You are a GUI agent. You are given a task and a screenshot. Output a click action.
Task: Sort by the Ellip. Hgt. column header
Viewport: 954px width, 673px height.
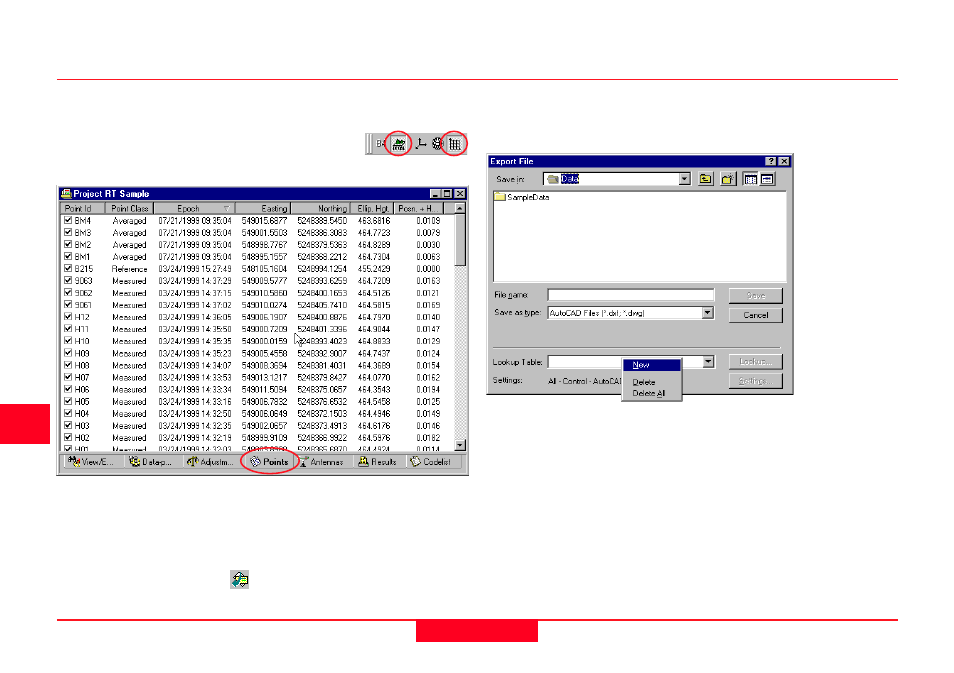click(x=371, y=208)
